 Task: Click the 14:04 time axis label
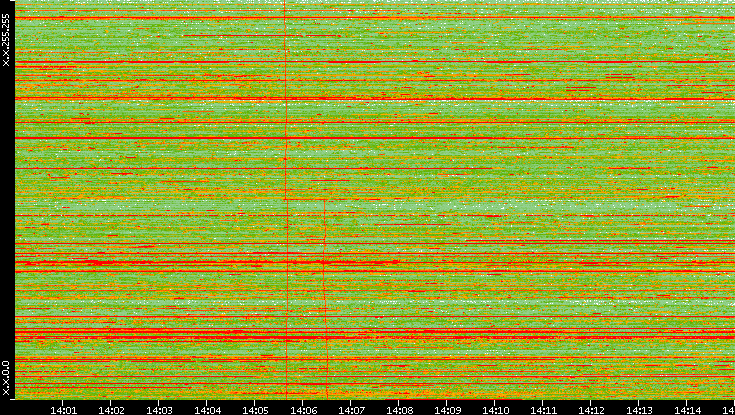pyautogui.click(x=207, y=410)
